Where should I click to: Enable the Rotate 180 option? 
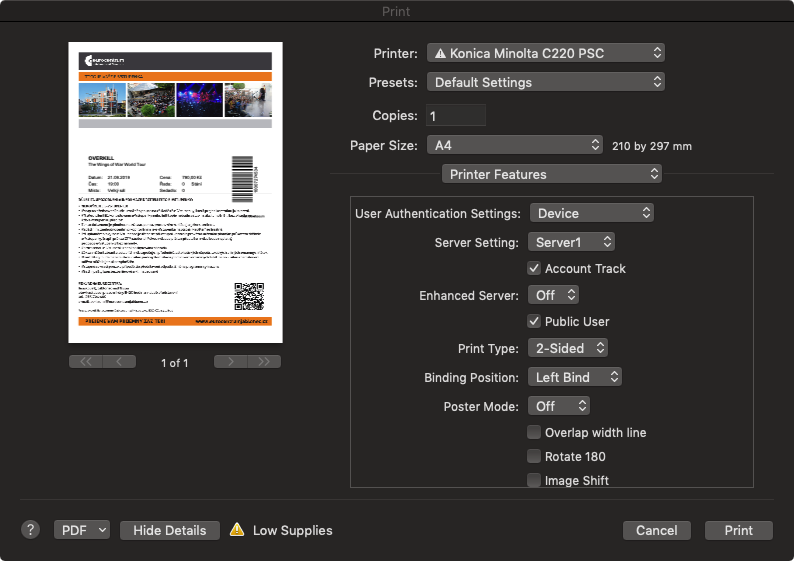coord(534,456)
